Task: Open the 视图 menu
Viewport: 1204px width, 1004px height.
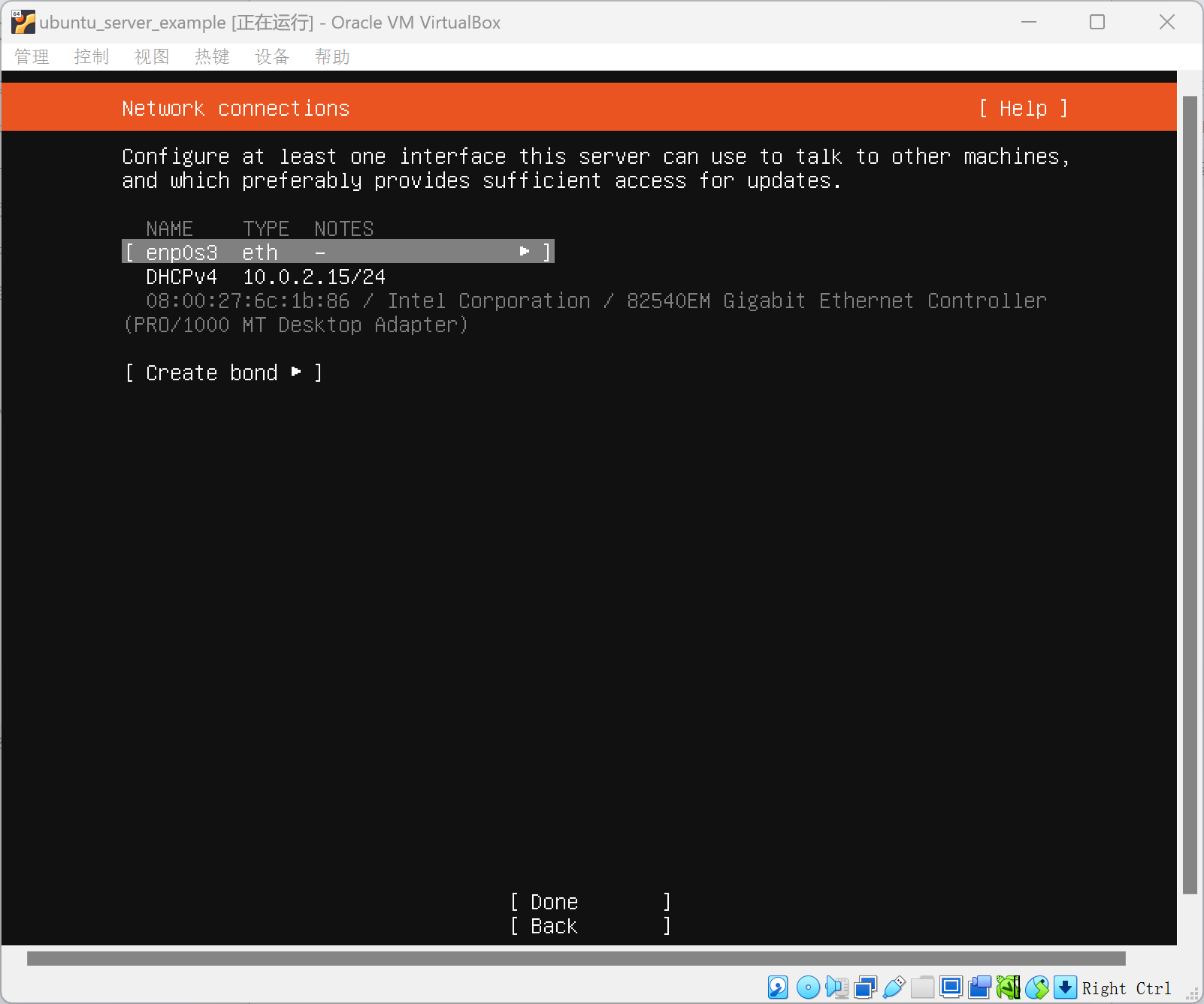Action: click(152, 57)
